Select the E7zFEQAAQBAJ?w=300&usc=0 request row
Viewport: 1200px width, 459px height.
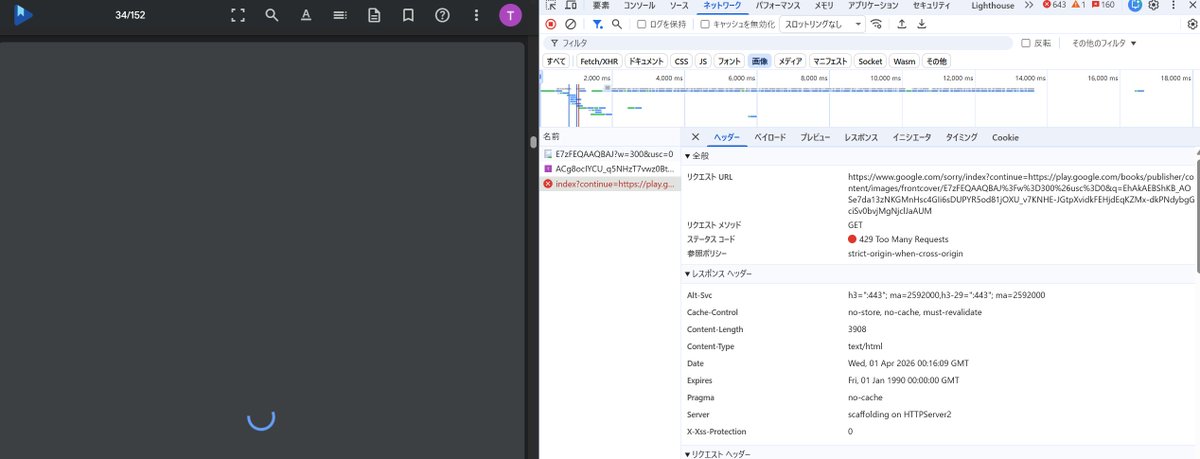point(609,154)
